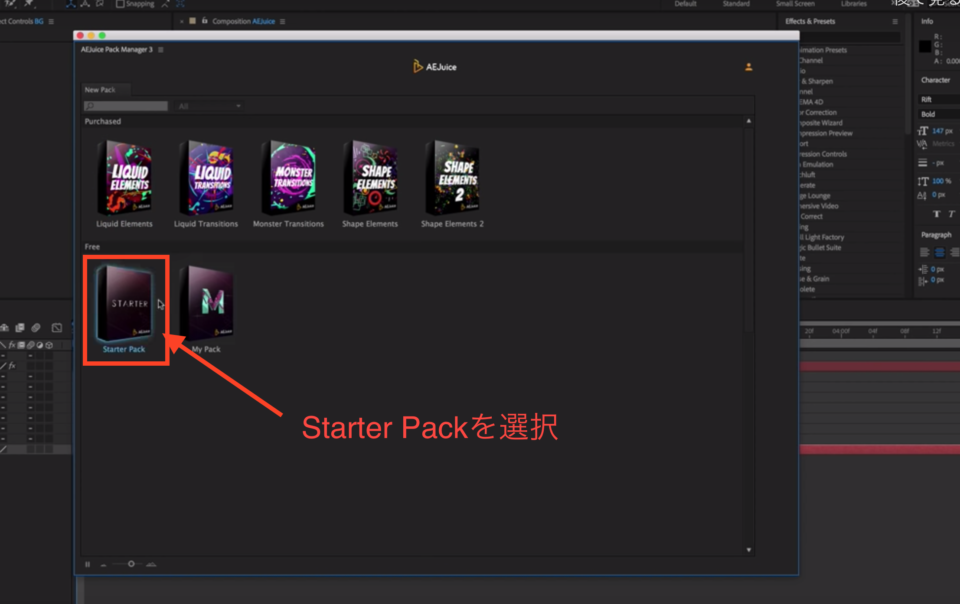
Task: Click the Shape Elements pack label
Action: click(370, 224)
